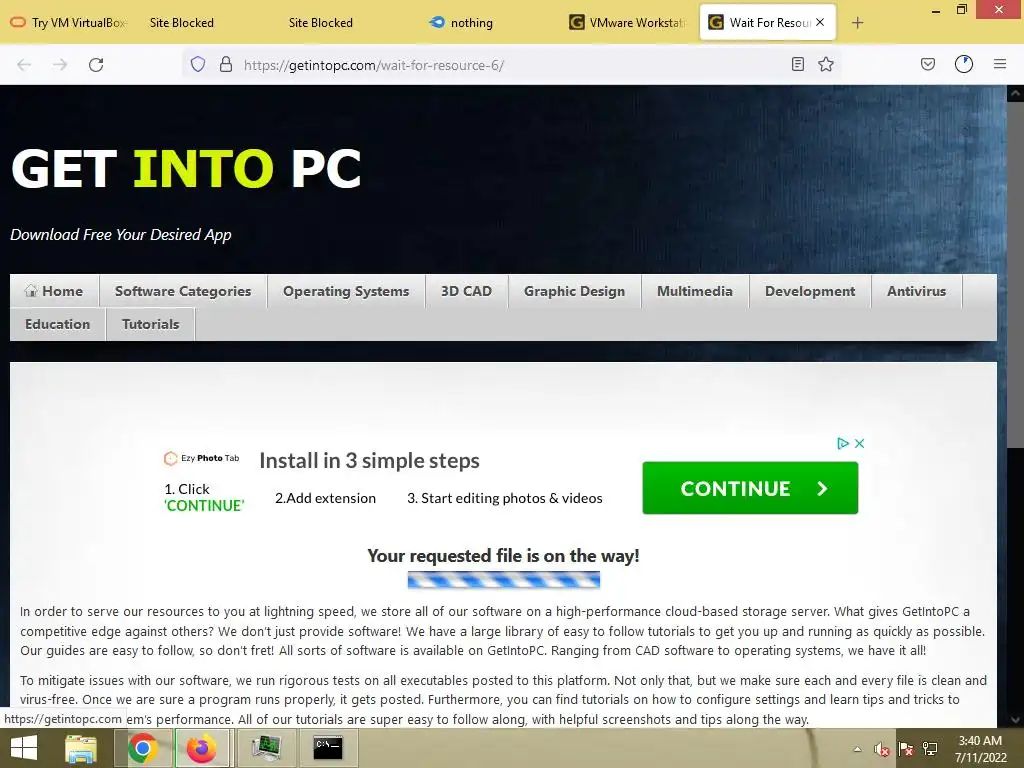Click the Ezy Photo Tab logo

click(201, 458)
